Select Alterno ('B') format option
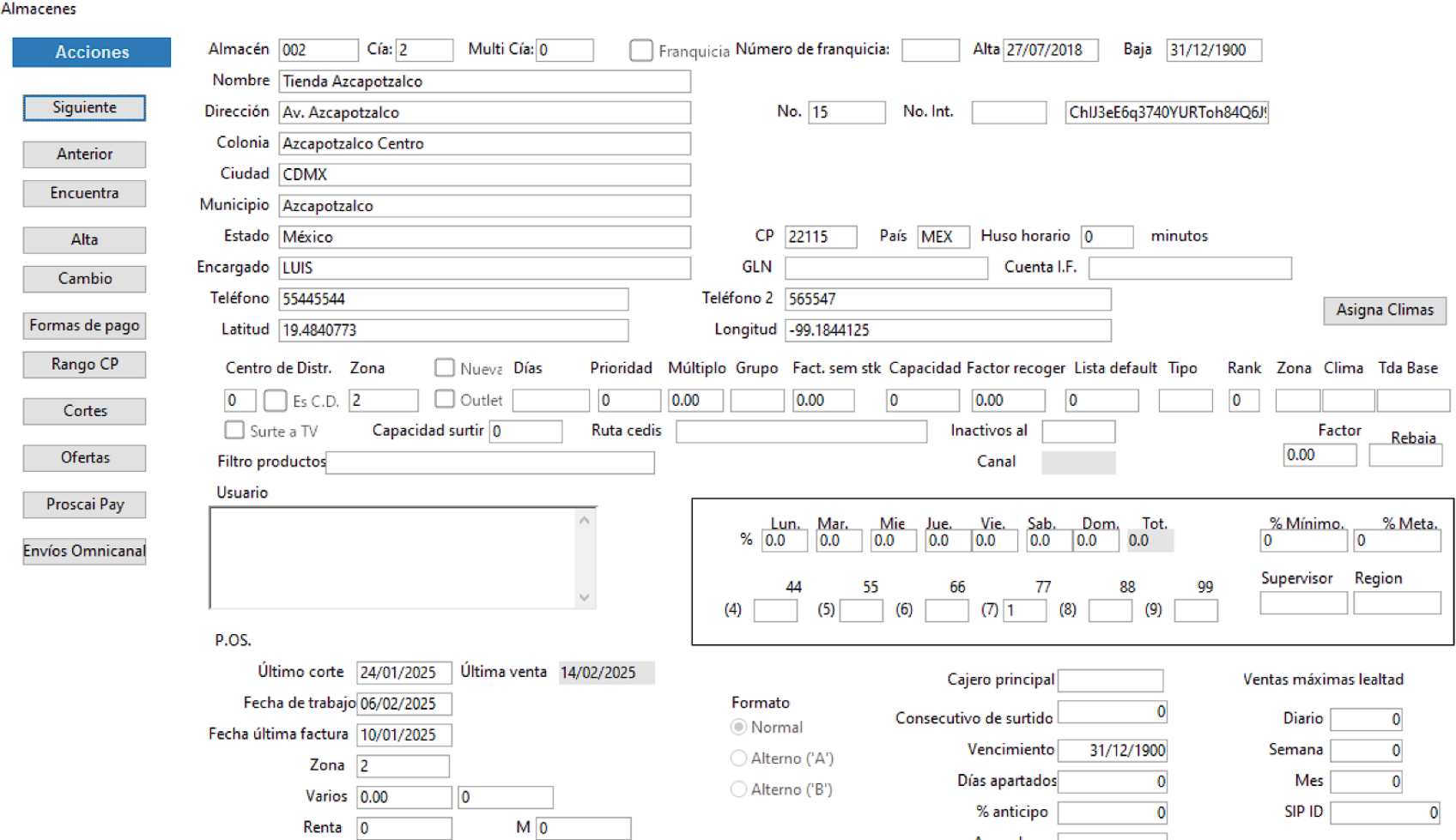This screenshot has height=840, width=1456. tap(738, 789)
